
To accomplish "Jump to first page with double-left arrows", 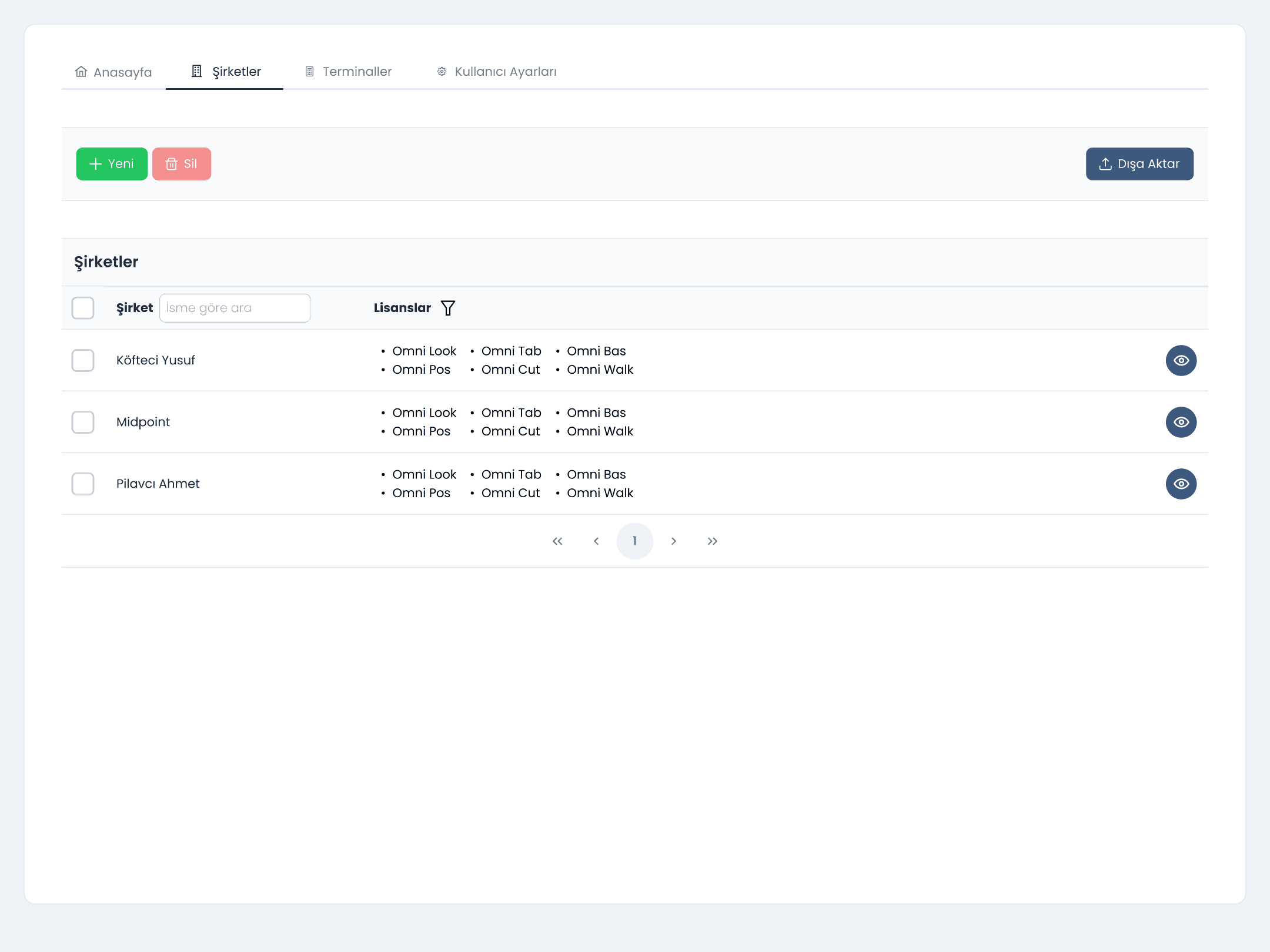I will pyautogui.click(x=557, y=541).
